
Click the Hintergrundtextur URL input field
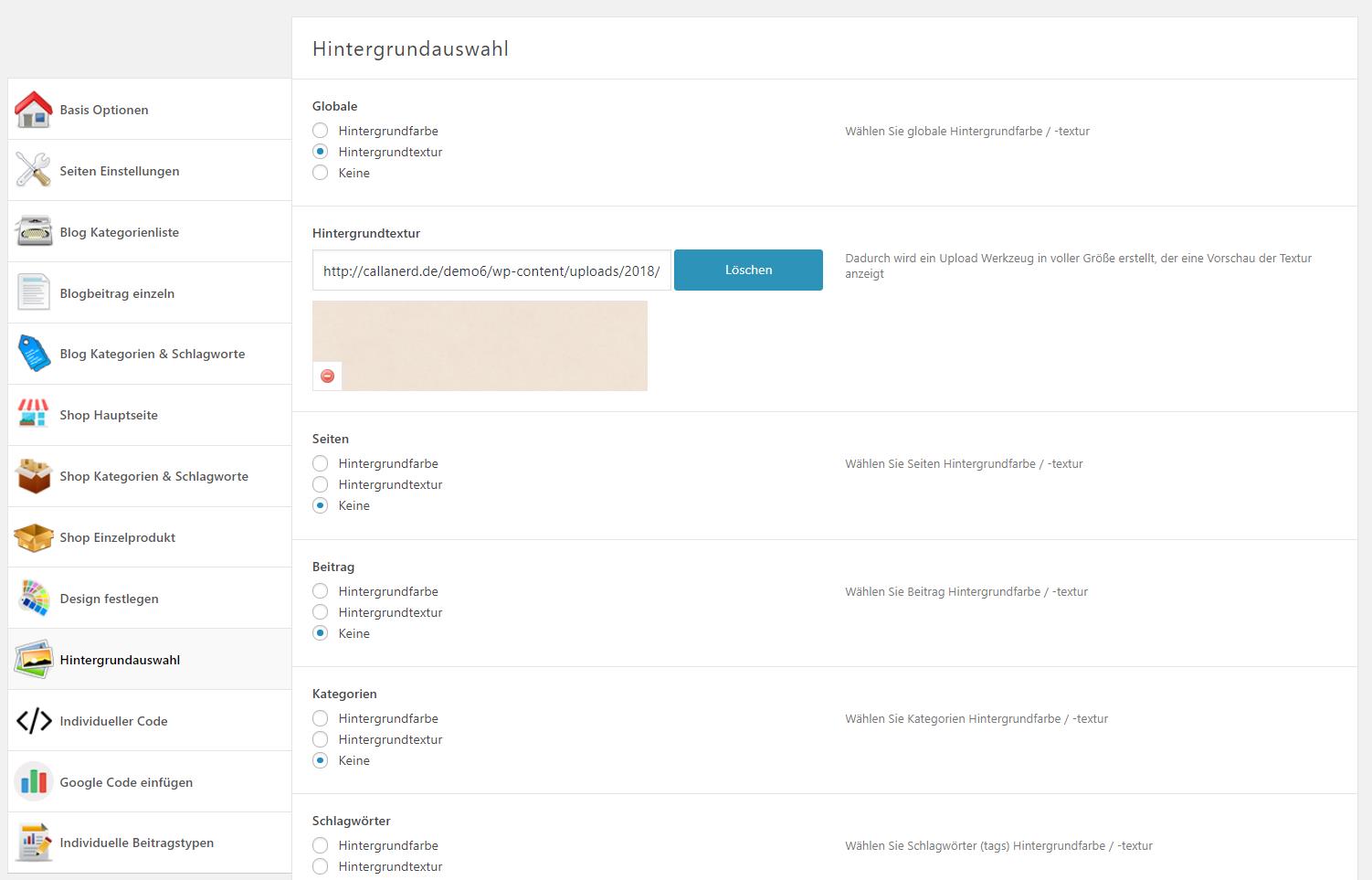pos(491,270)
